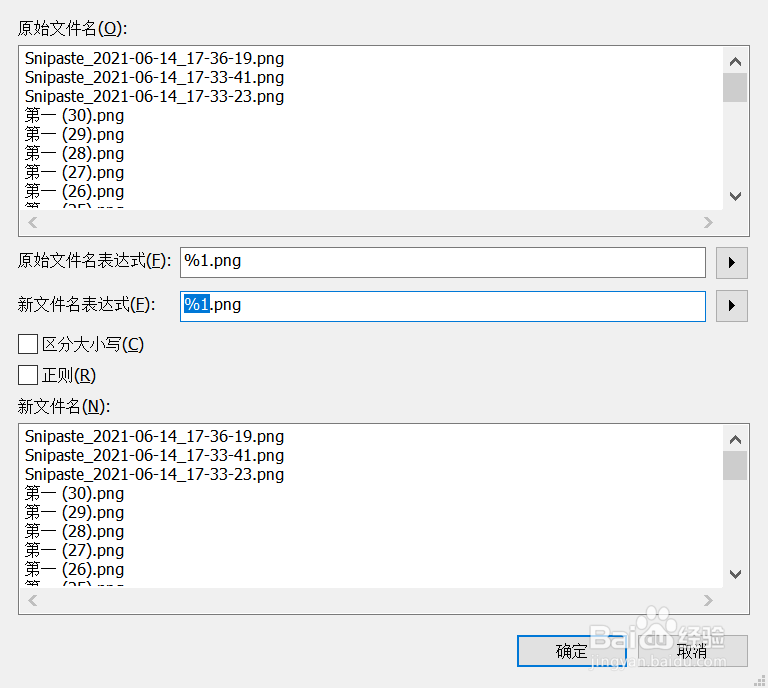Viewport: 768px width, 688px height.
Task: Click left arrow of original filenames horizontal scrollbar
Action: point(33,222)
